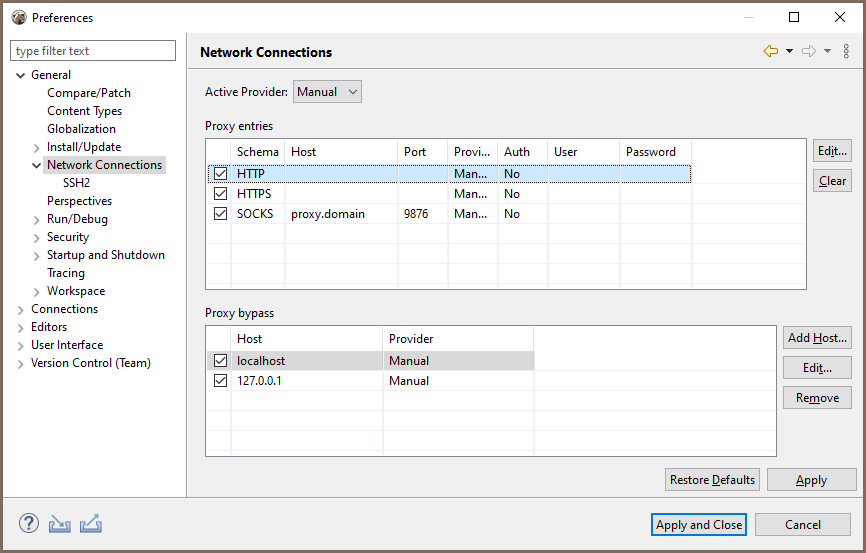Click the Help question mark icon
This screenshot has width=866, height=553.
[29, 523]
